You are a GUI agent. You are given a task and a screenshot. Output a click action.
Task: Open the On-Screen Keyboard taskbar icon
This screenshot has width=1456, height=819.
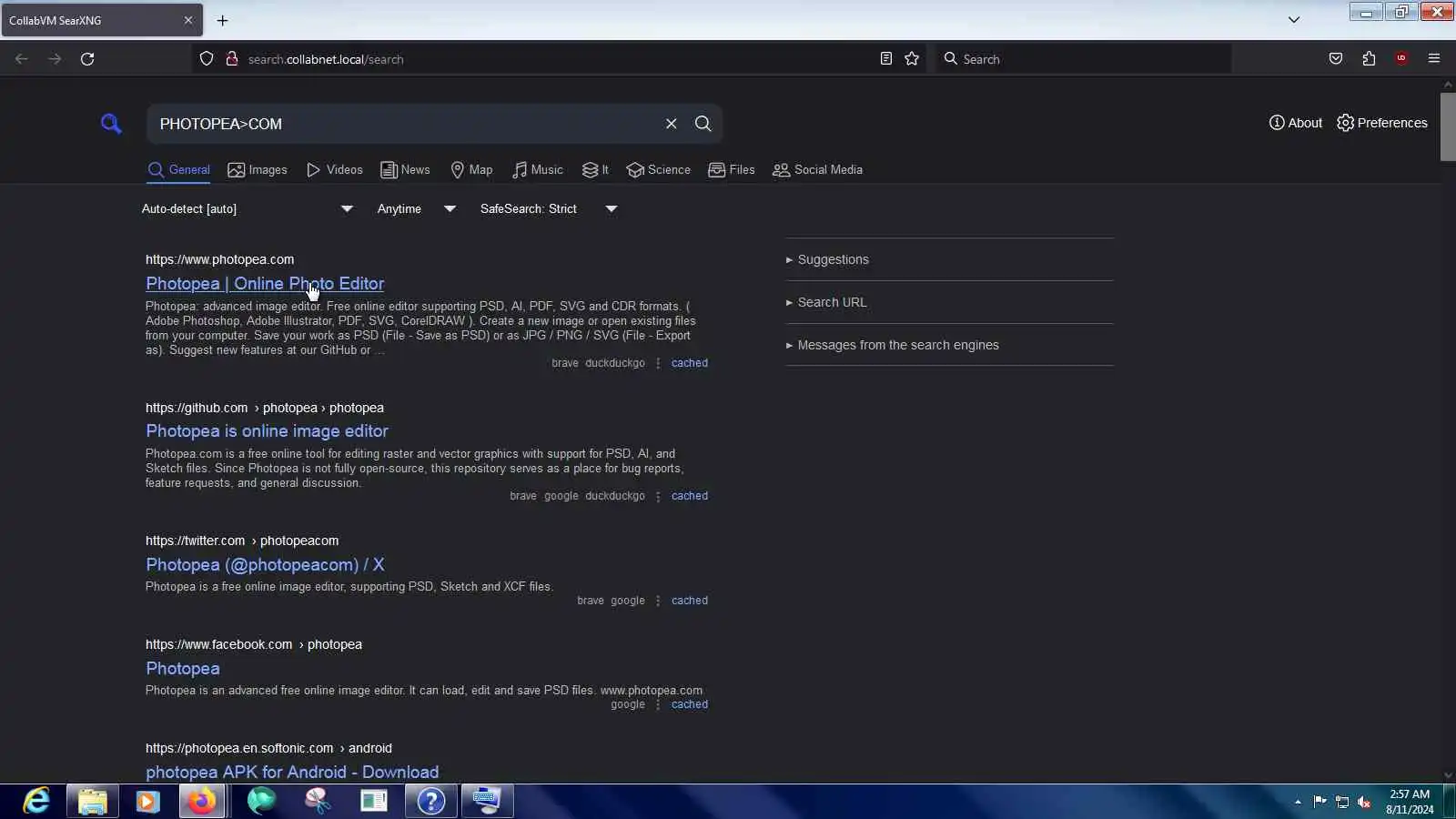[x=487, y=801]
